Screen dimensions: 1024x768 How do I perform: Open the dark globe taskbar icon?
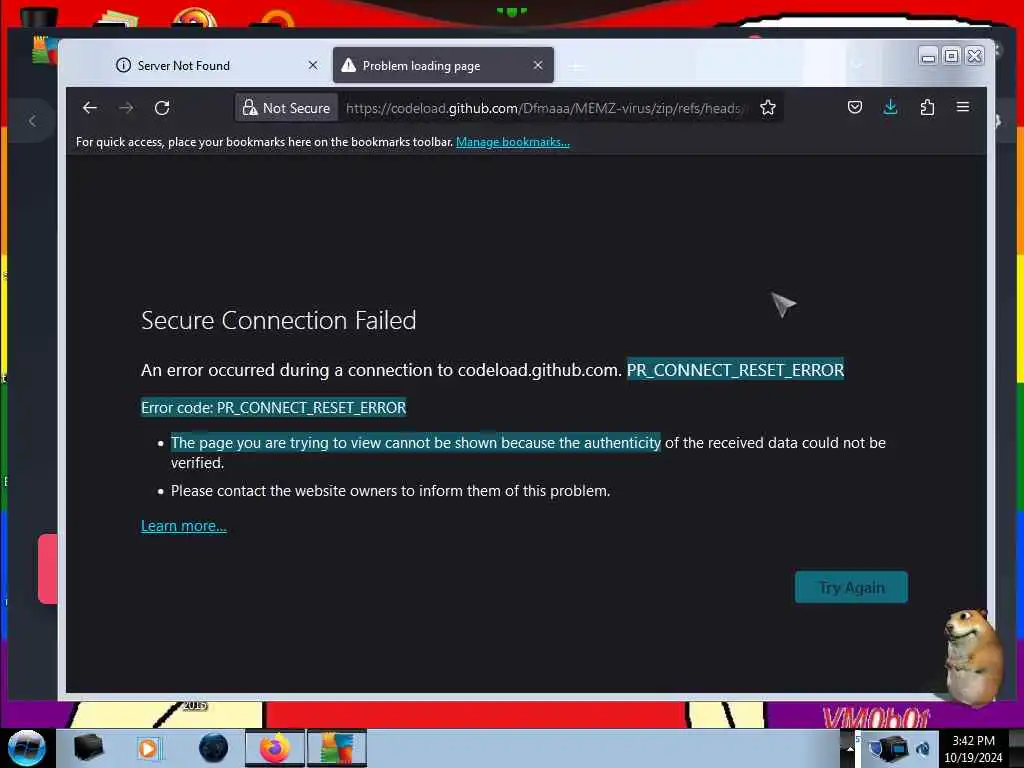(x=214, y=748)
